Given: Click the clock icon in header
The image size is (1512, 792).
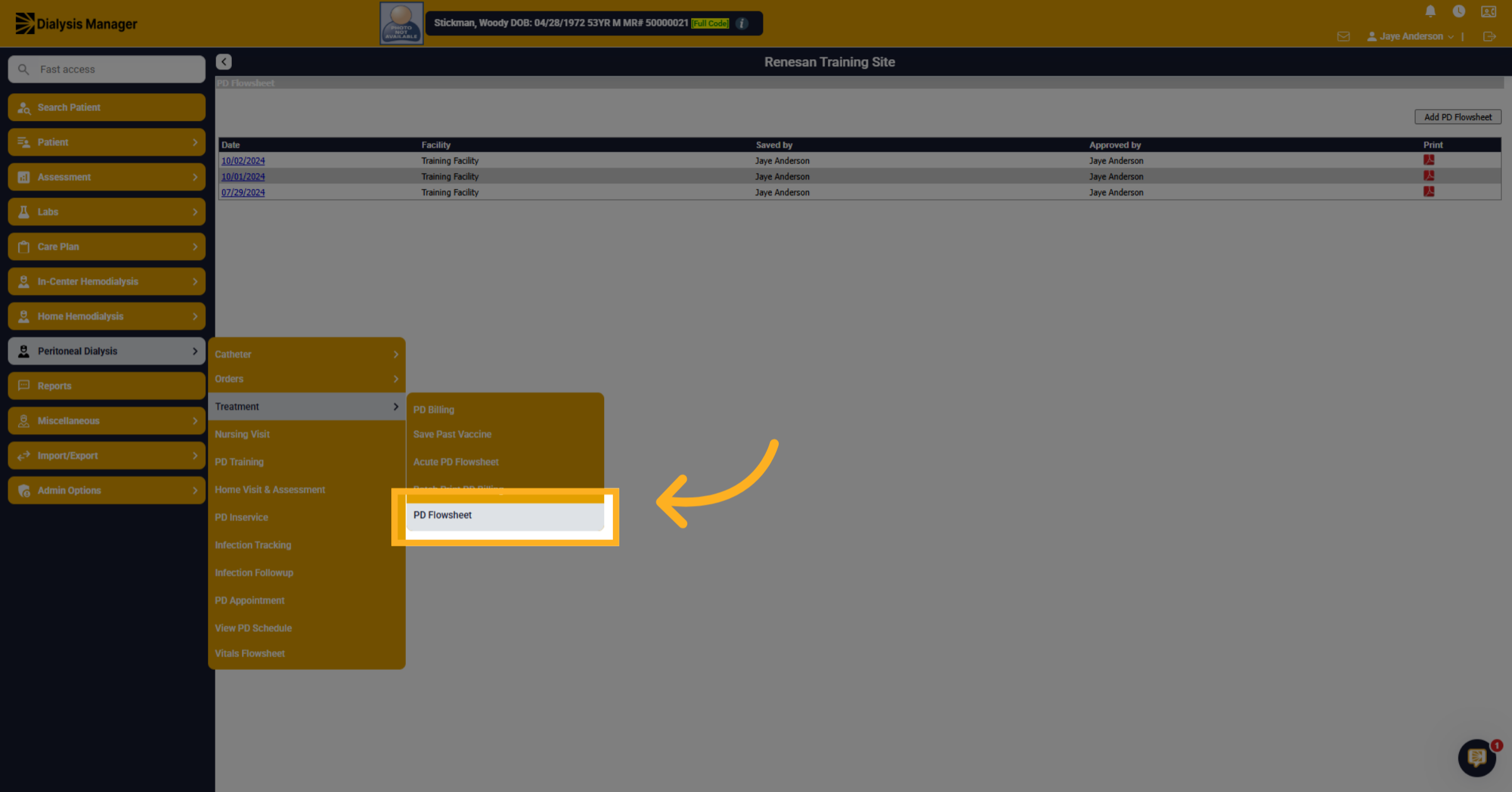Looking at the screenshot, I should [1458, 11].
